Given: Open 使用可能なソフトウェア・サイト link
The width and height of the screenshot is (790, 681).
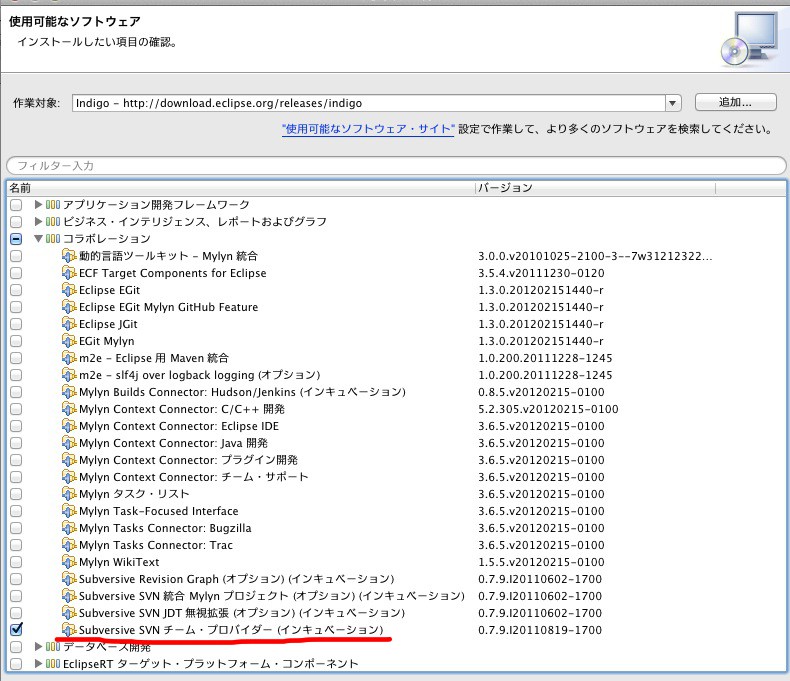Looking at the screenshot, I should (x=368, y=129).
